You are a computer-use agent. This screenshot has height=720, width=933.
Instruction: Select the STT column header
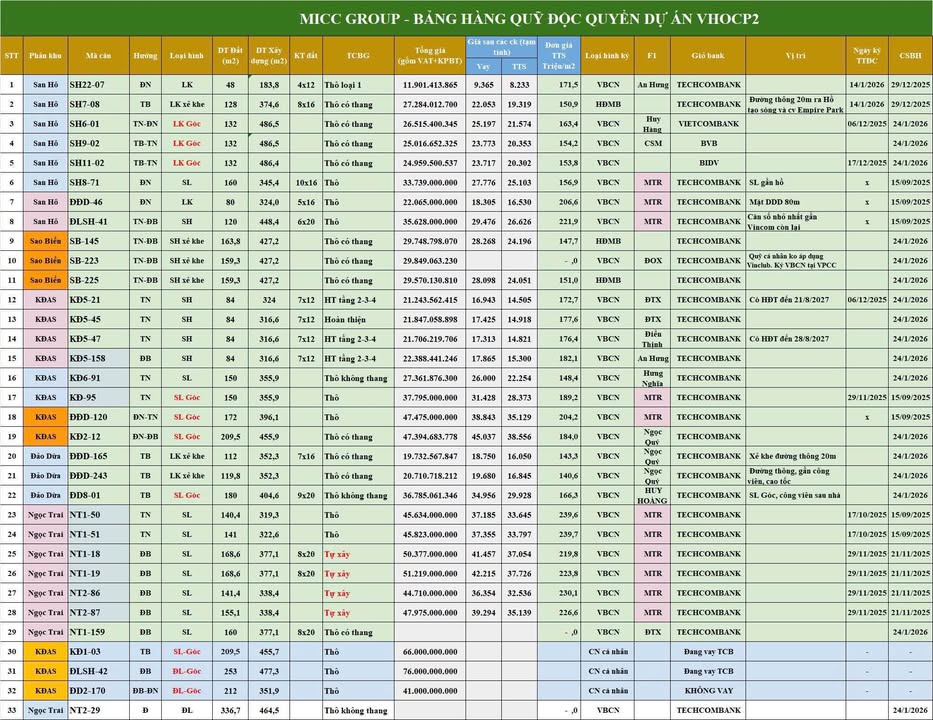point(11,56)
